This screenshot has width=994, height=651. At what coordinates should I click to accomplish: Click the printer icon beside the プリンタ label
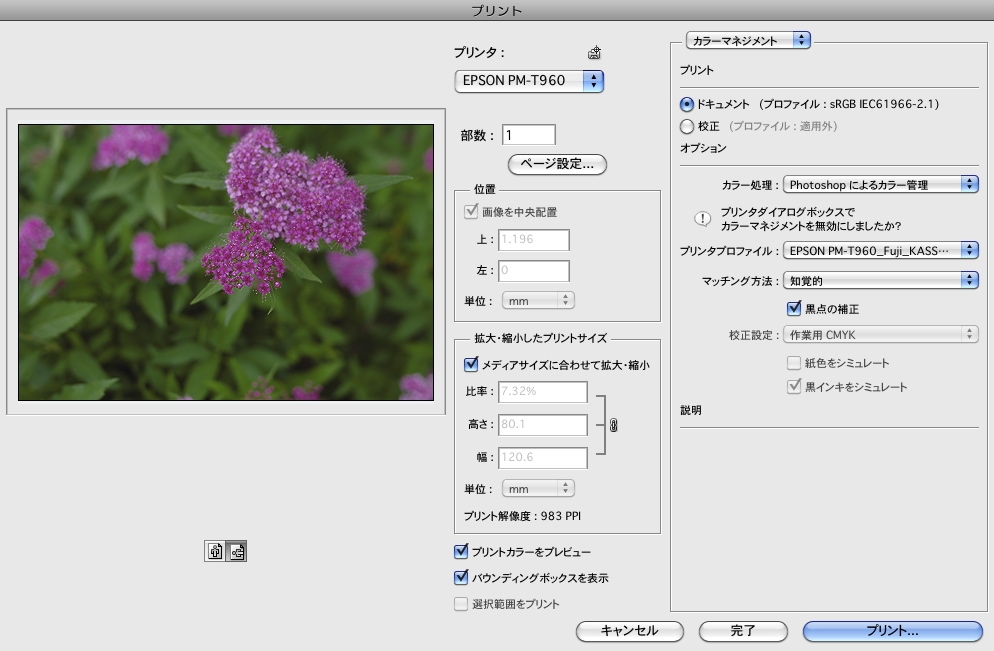point(594,53)
